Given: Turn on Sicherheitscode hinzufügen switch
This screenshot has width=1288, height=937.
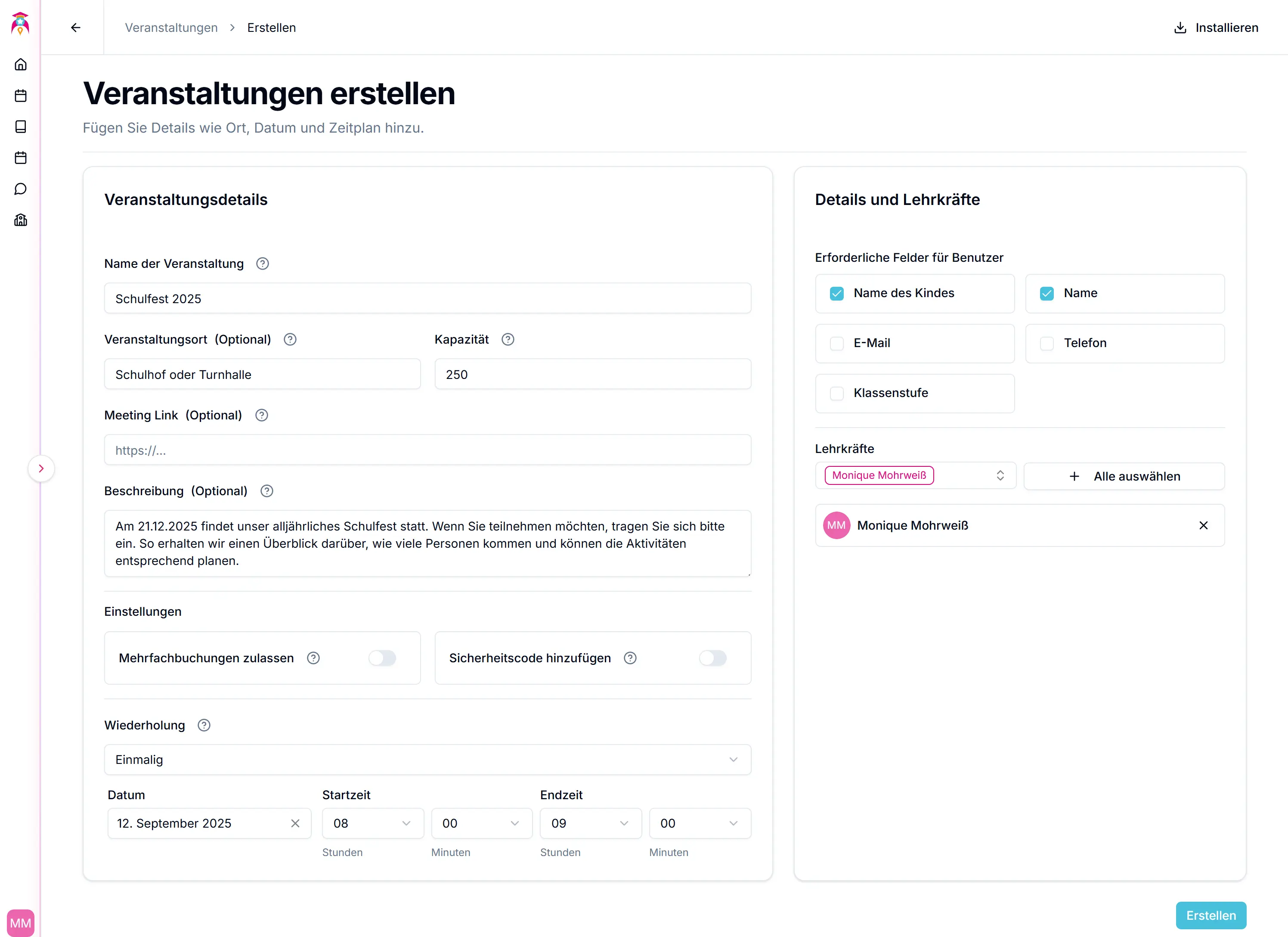Looking at the screenshot, I should [x=712, y=658].
